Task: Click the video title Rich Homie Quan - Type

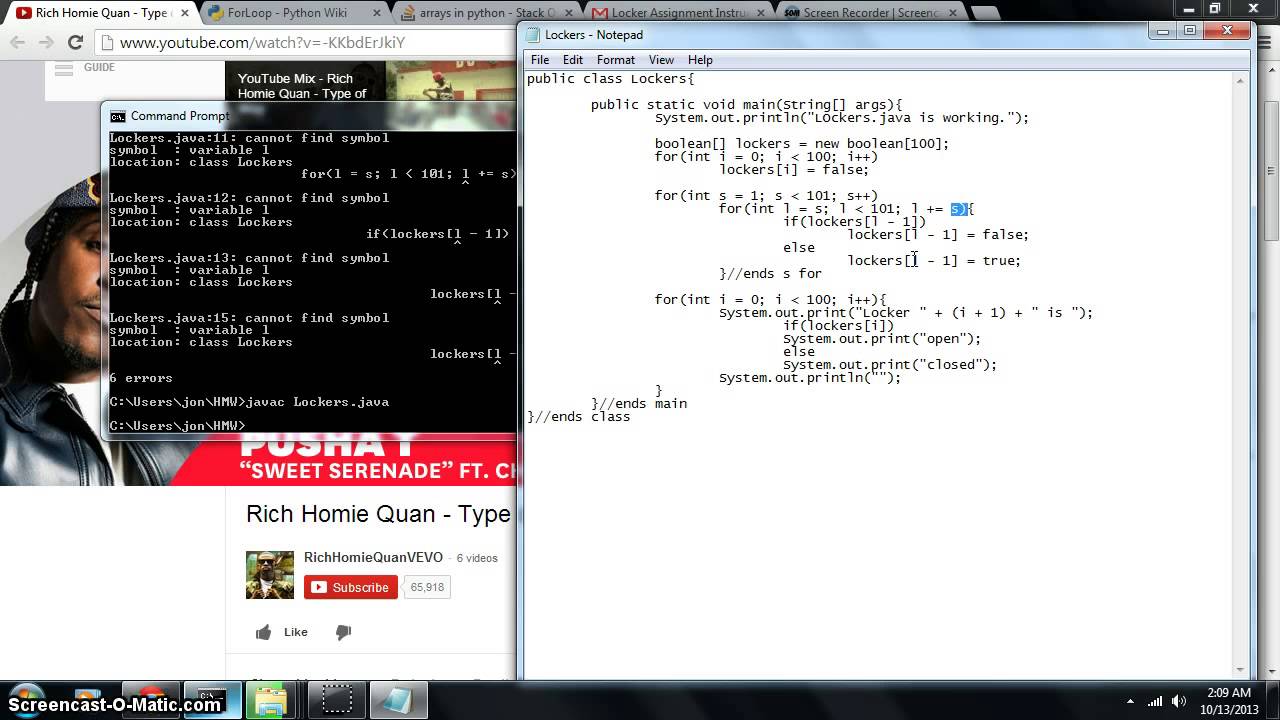Action: (x=378, y=514)
